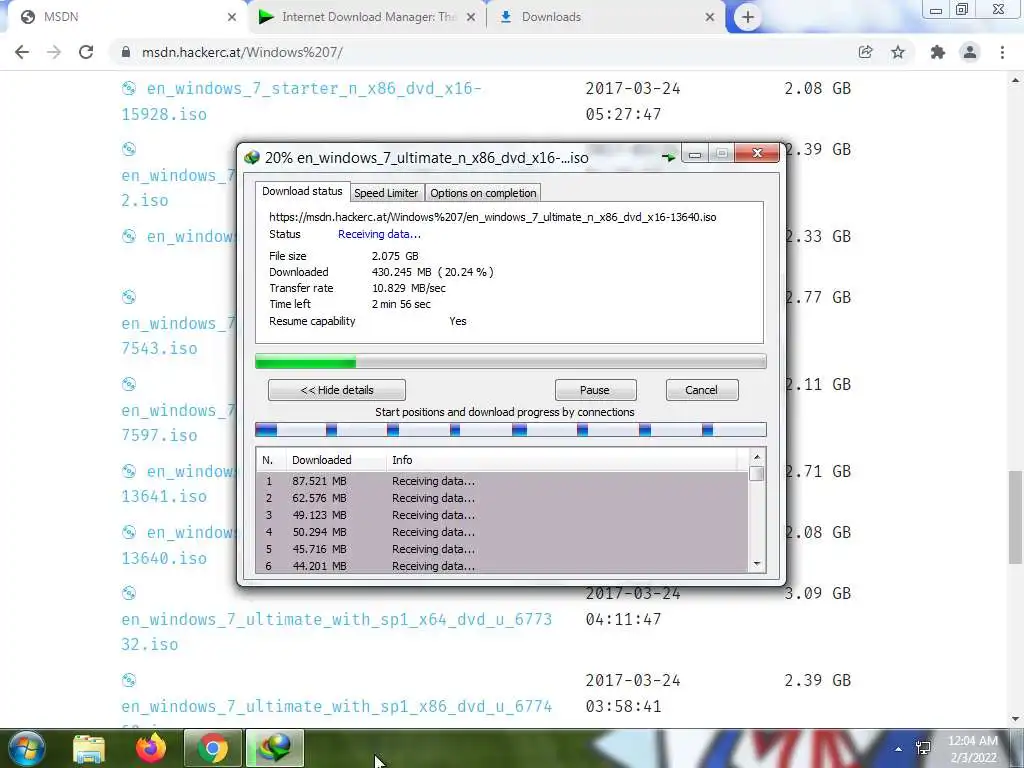Image resolution: width=1024 pixels, height=768 pixels.
Task: Open Chrome three-dot menu
Action: [1002, 52]
